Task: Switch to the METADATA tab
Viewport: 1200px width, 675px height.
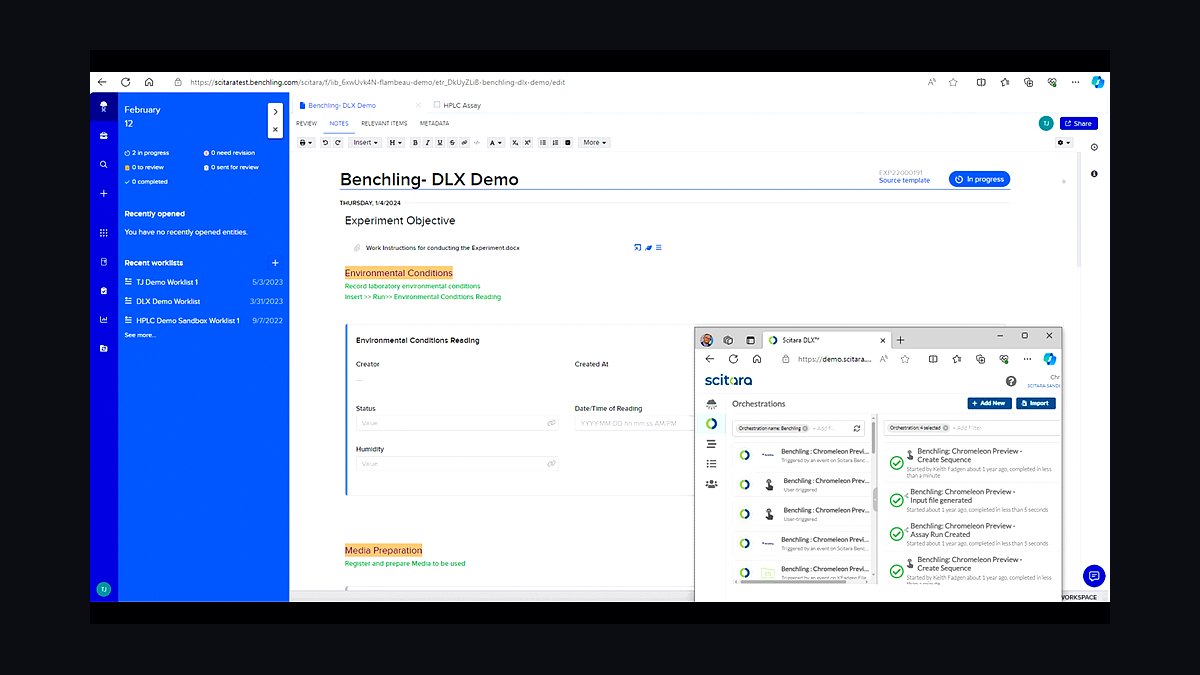Action: [x=434, y=124]
